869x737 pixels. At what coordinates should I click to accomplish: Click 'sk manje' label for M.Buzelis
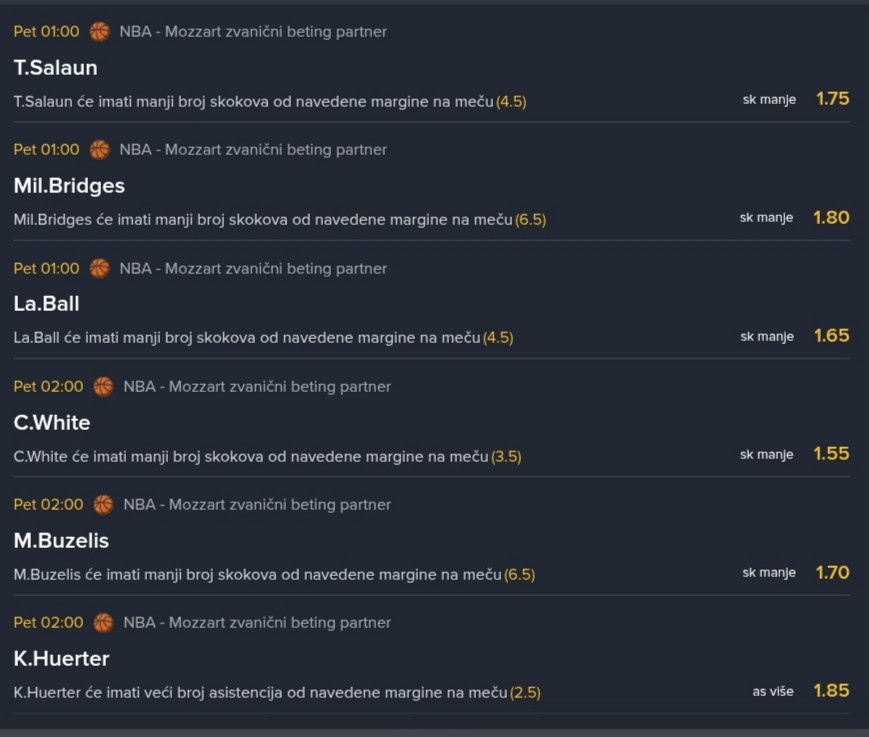(768, 573)
